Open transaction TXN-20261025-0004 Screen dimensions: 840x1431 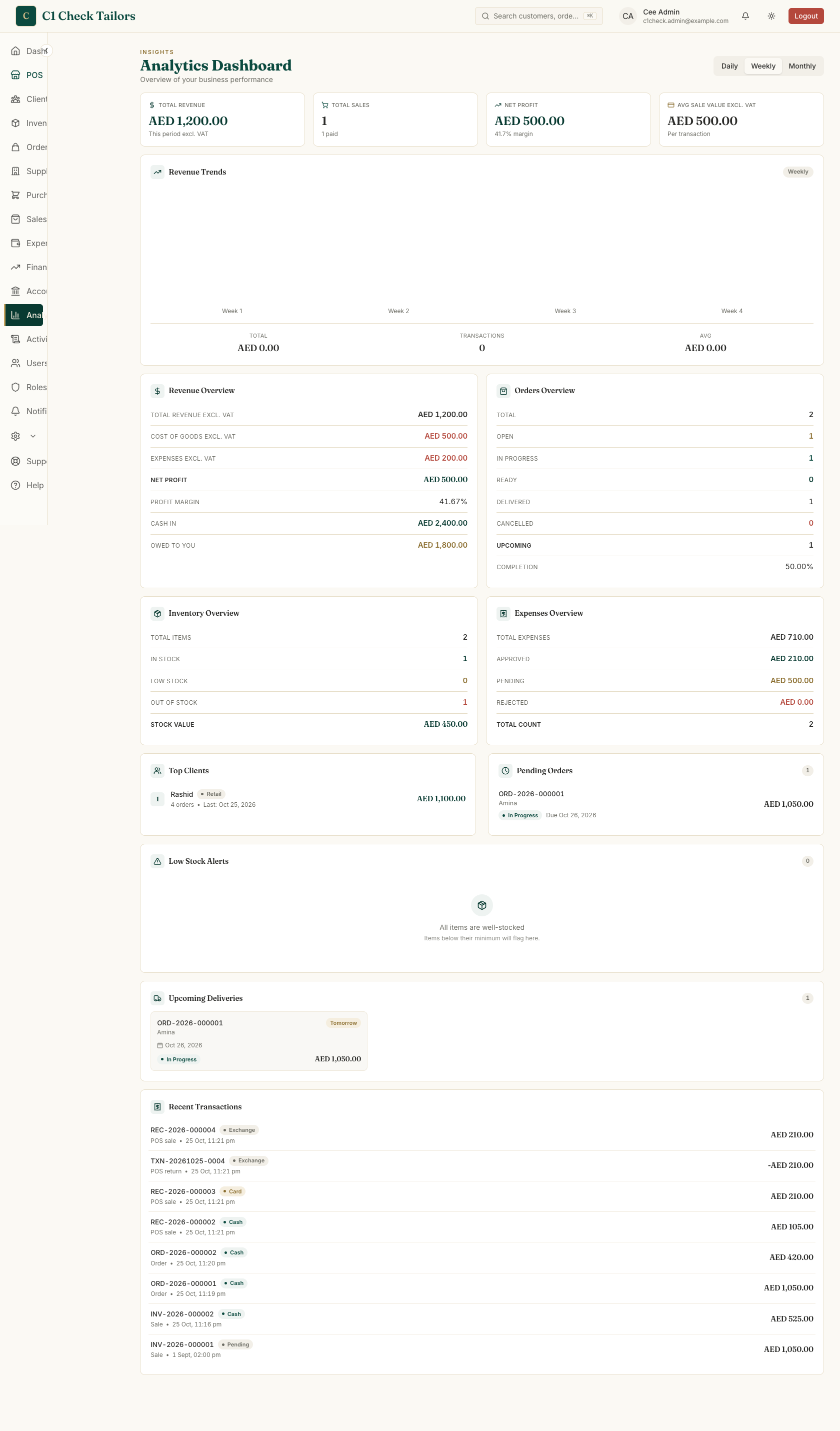[x=481, y=1165]
